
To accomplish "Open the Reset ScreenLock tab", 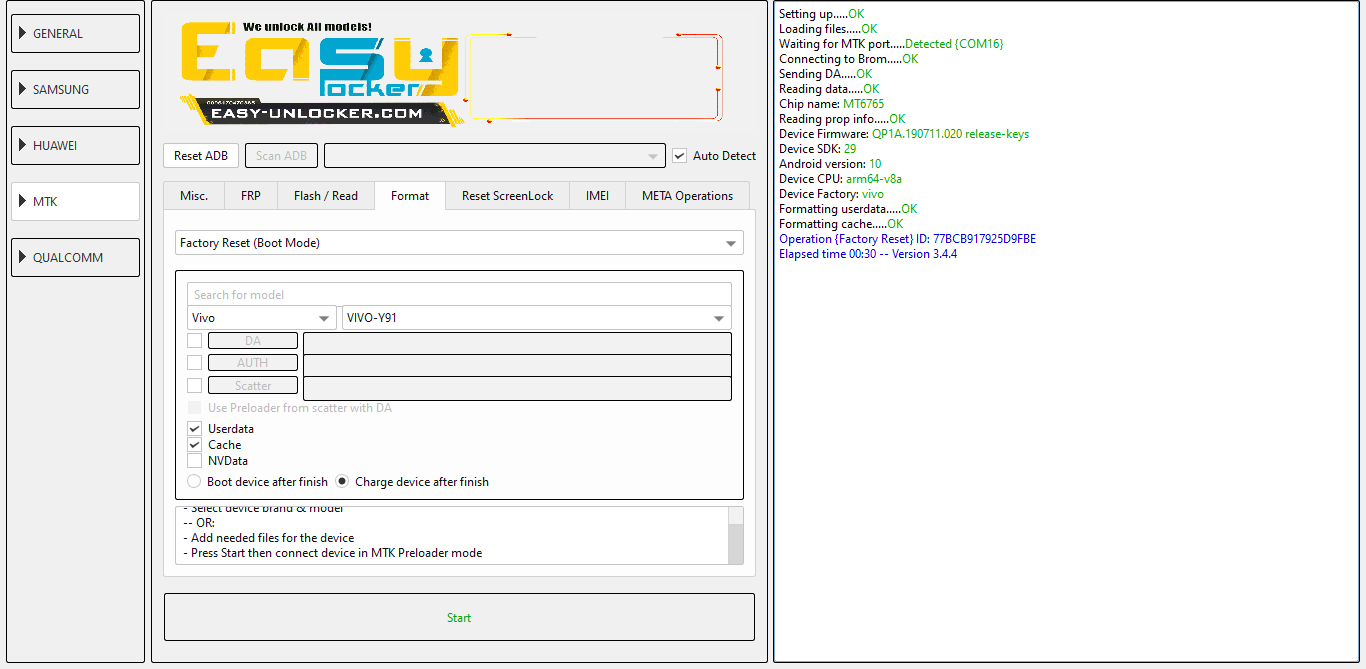I will pos(507,196).
